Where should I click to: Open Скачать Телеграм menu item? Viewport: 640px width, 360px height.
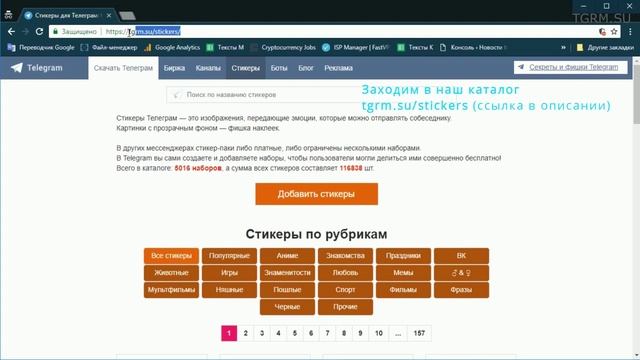tap(123, 68)
